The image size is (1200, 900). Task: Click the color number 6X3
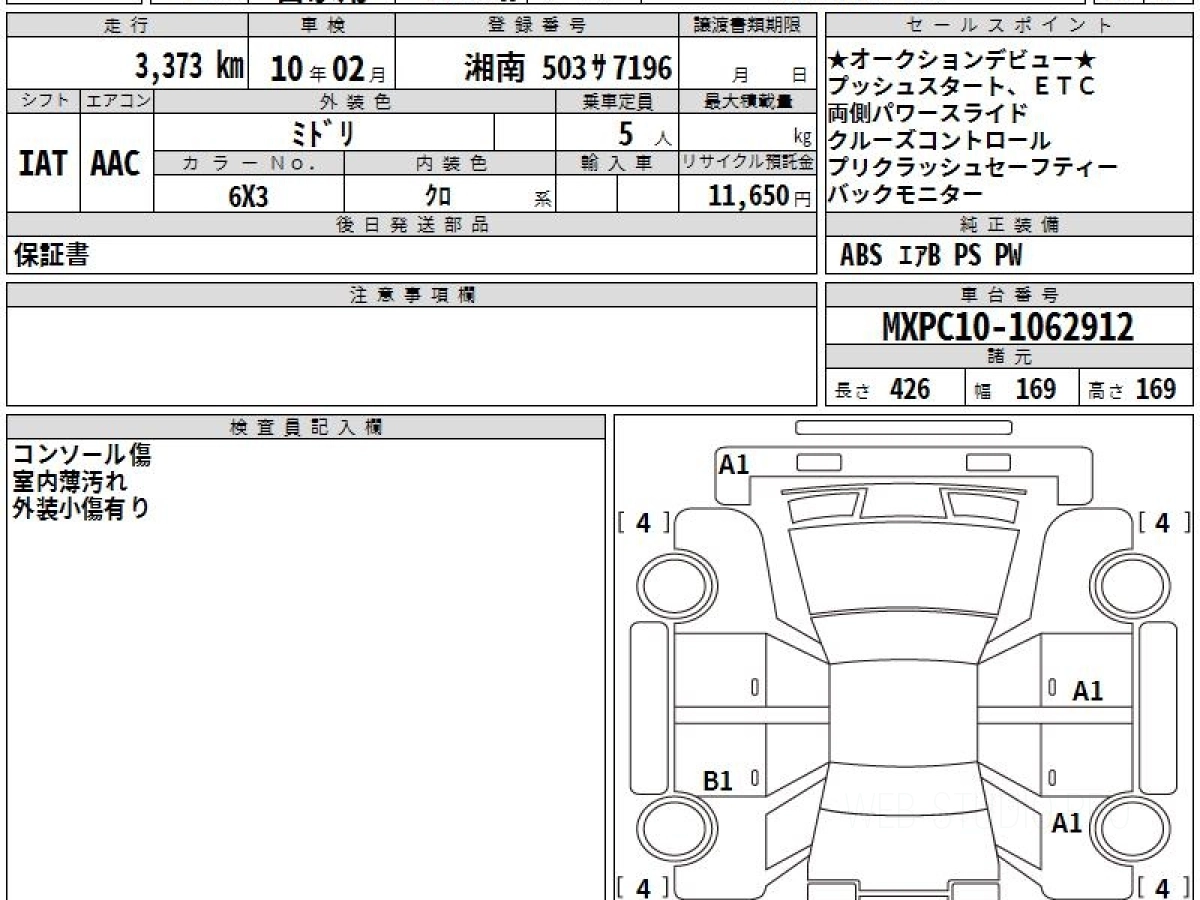click(248, 196)
